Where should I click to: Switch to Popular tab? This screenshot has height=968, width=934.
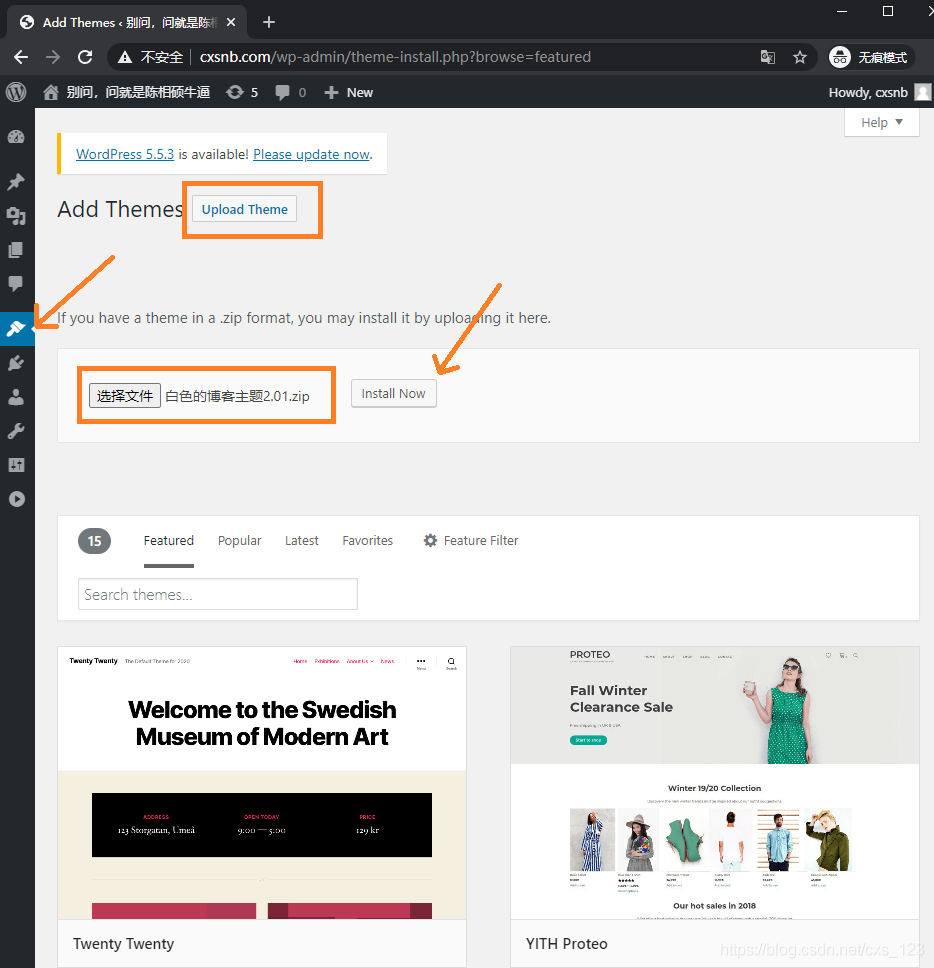click(x=240, y=541)
